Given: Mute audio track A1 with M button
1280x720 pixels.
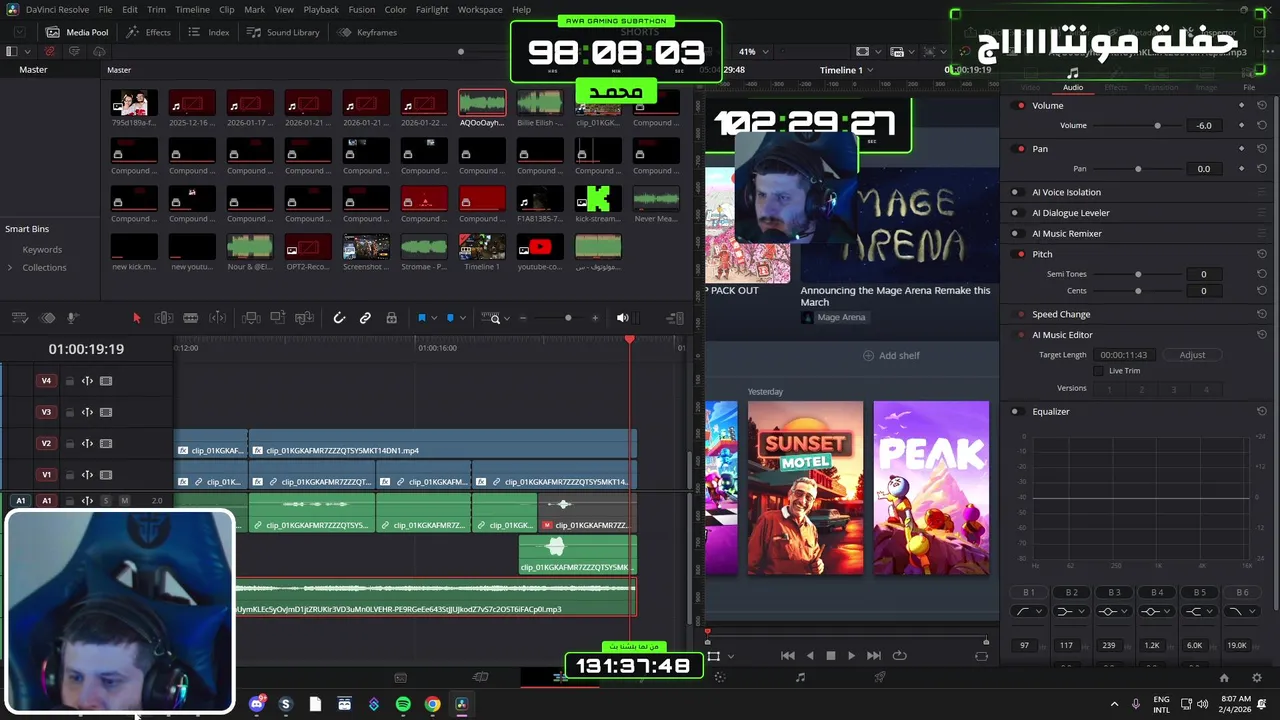Looking at the screenshot, I should [124, 501].
